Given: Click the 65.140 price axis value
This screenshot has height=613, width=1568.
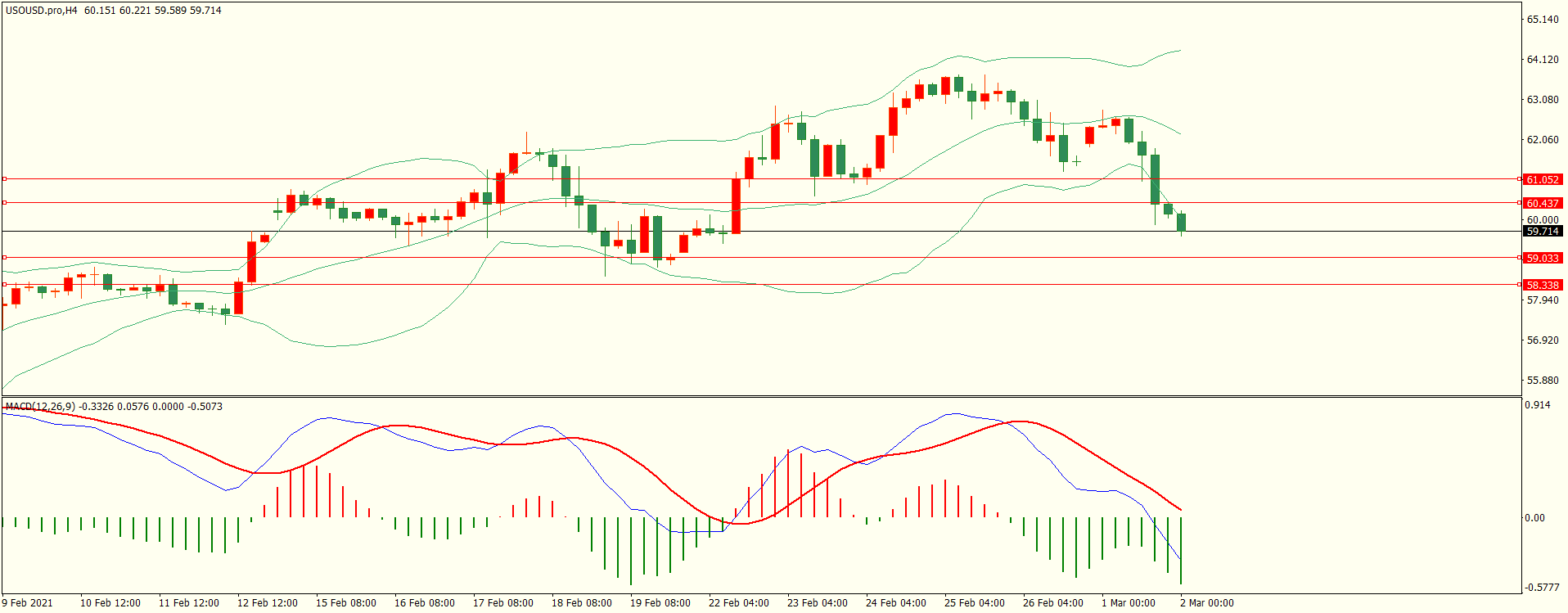Looking at the screenshot, I should tap(1543, 20).
